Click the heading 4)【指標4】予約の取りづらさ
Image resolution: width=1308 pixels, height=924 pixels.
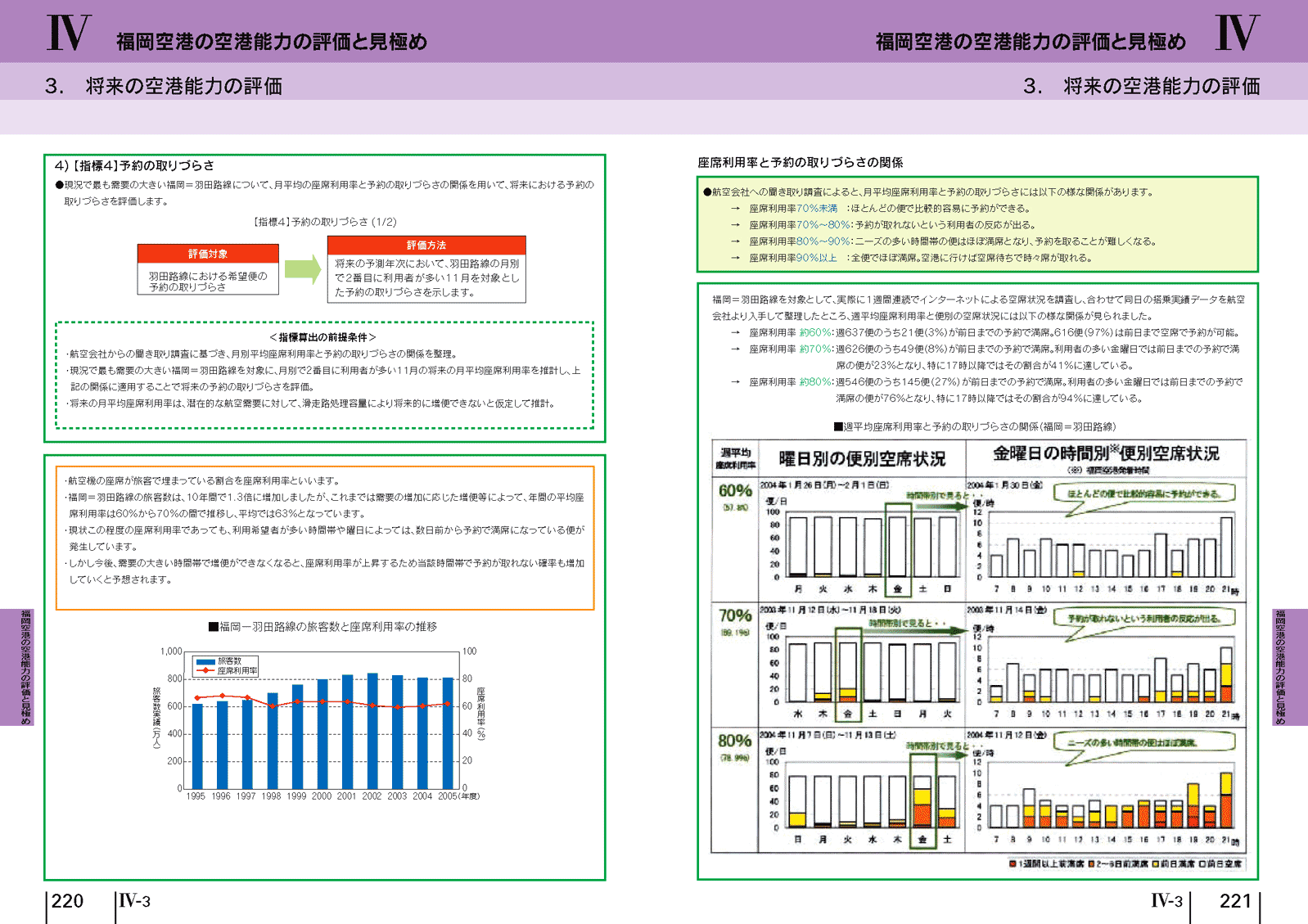coord(134,165)
